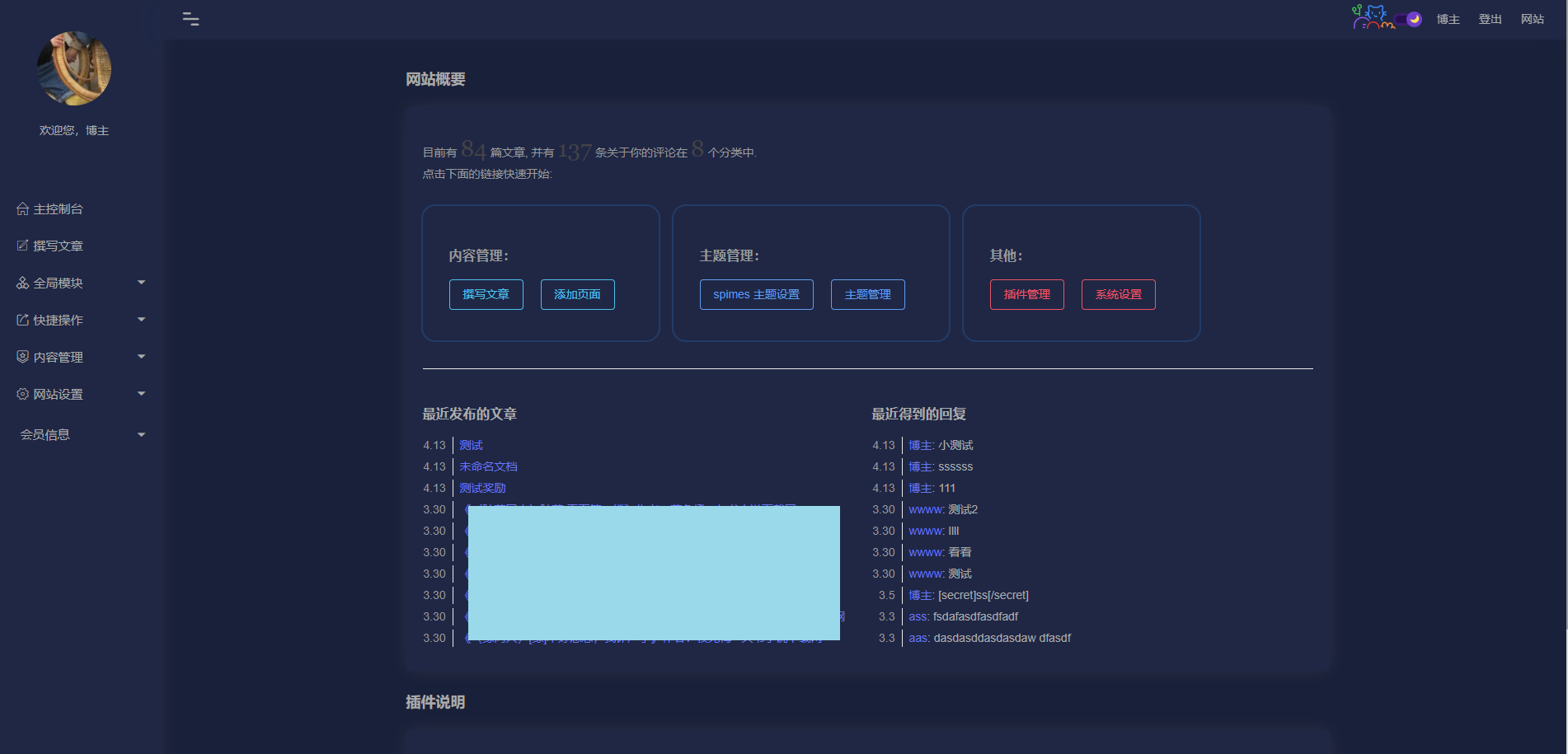The width and height of the screenshot is (1568, 754).
Task: Open the article titled 测试奖励
Action: click(x=482, y=487)
